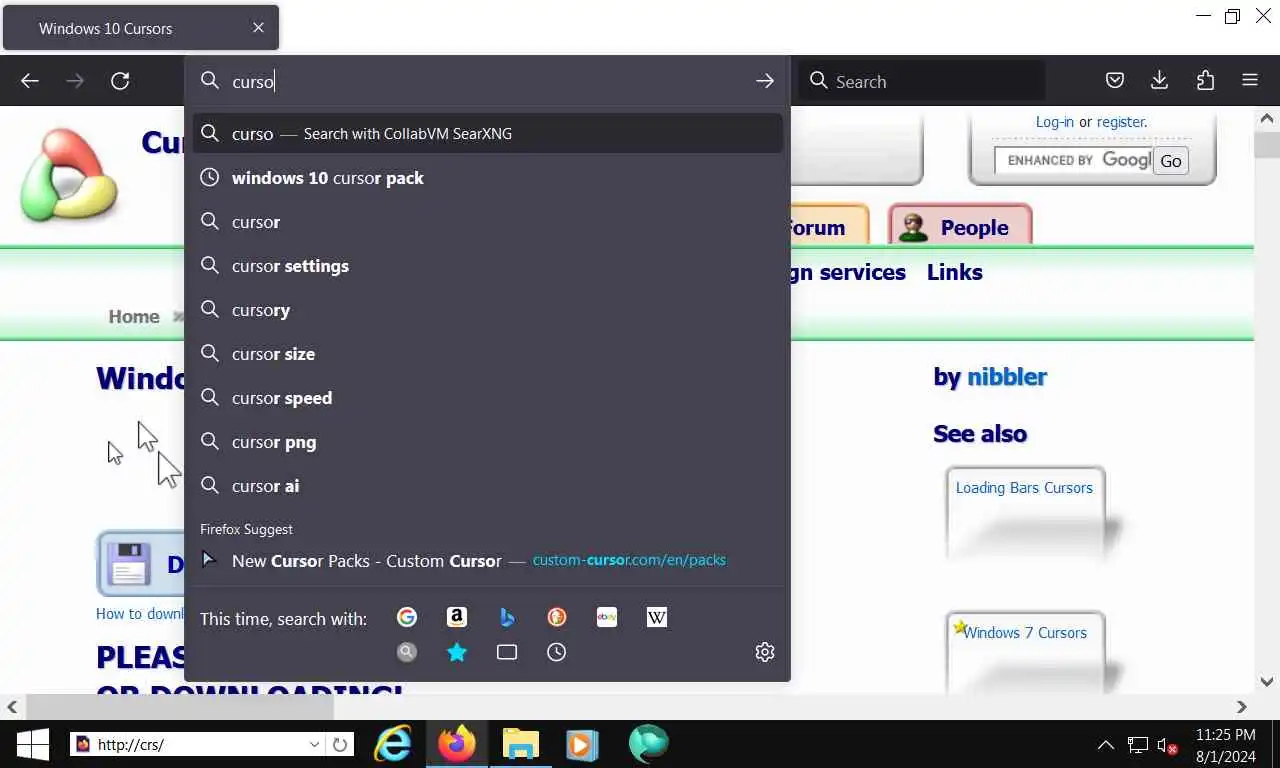Click the horizontal scrollbar right arrow

pyautogui.click(x=1241, y=707)
